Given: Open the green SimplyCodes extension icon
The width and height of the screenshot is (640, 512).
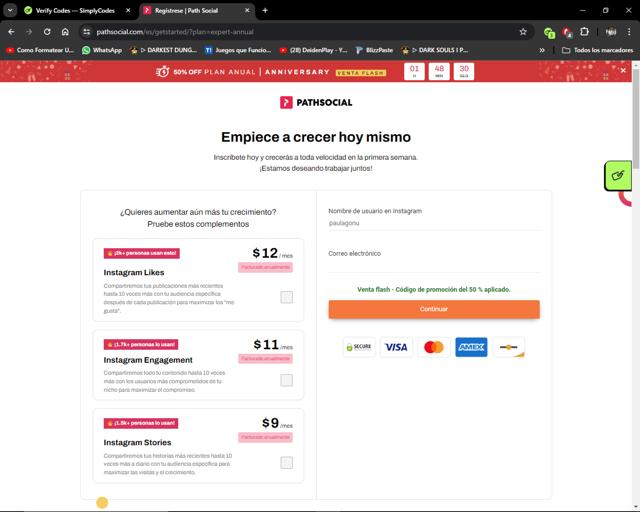Looking at the screenshot, I should (549, 32).
